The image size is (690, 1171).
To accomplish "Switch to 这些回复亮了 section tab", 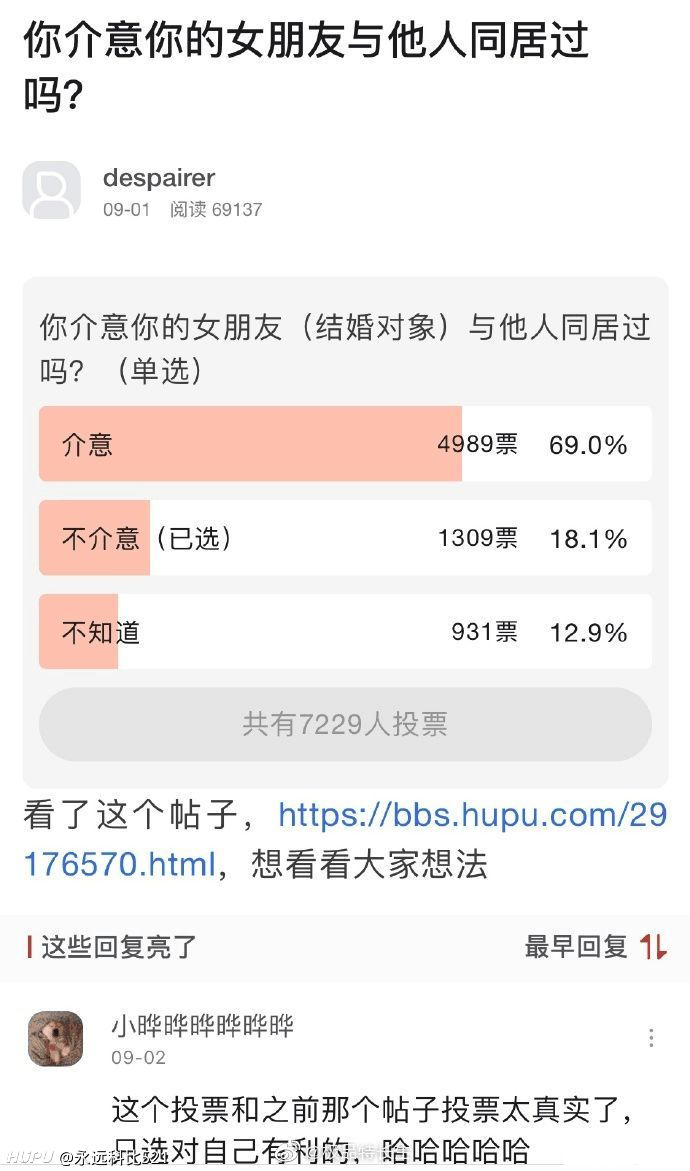I will 118,947.
